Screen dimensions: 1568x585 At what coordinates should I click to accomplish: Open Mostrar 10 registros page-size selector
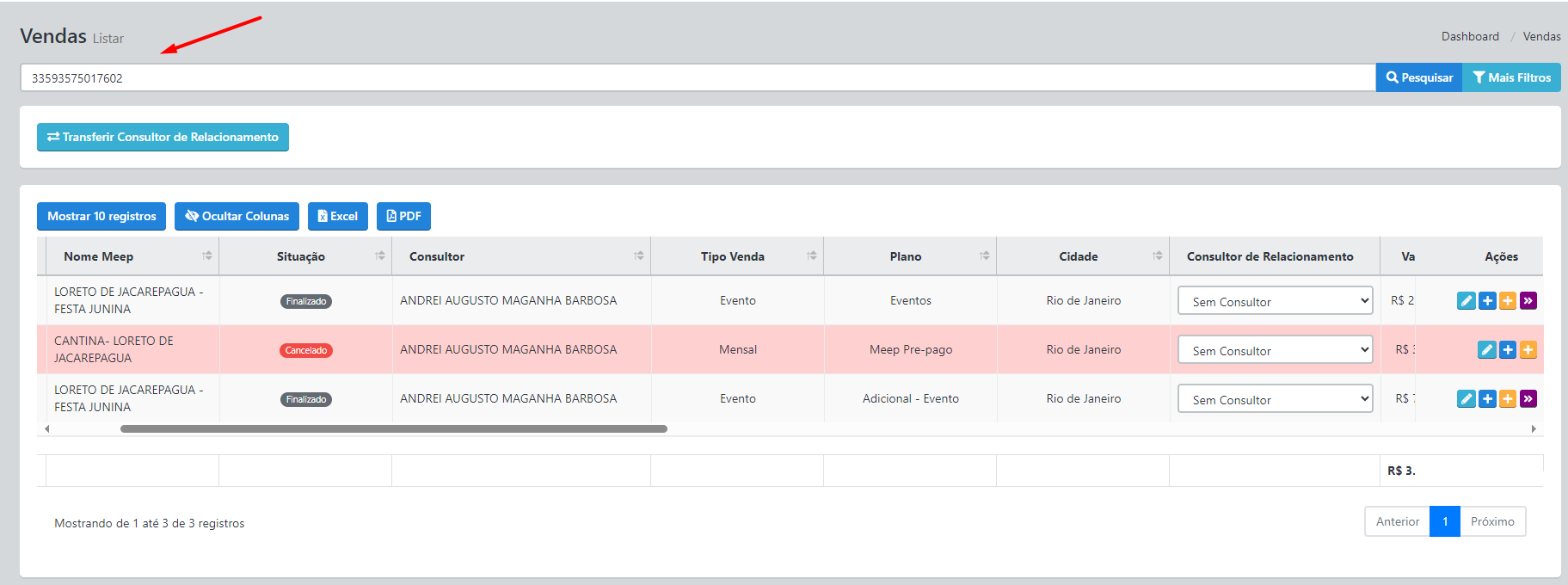click(x=101, y=217)
